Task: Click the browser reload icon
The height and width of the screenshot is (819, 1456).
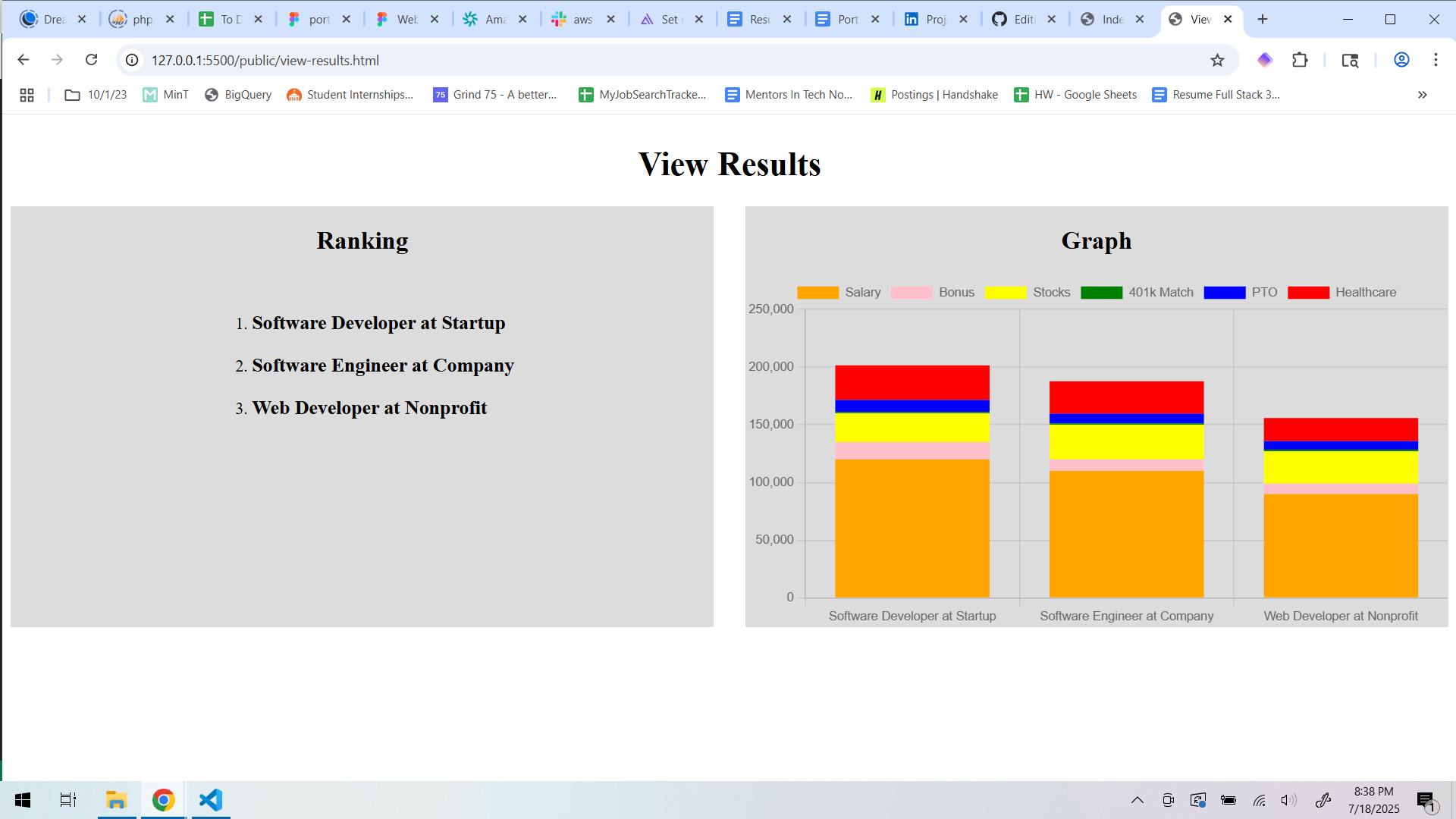Action: pyautogui.click(x=92, y=60)
